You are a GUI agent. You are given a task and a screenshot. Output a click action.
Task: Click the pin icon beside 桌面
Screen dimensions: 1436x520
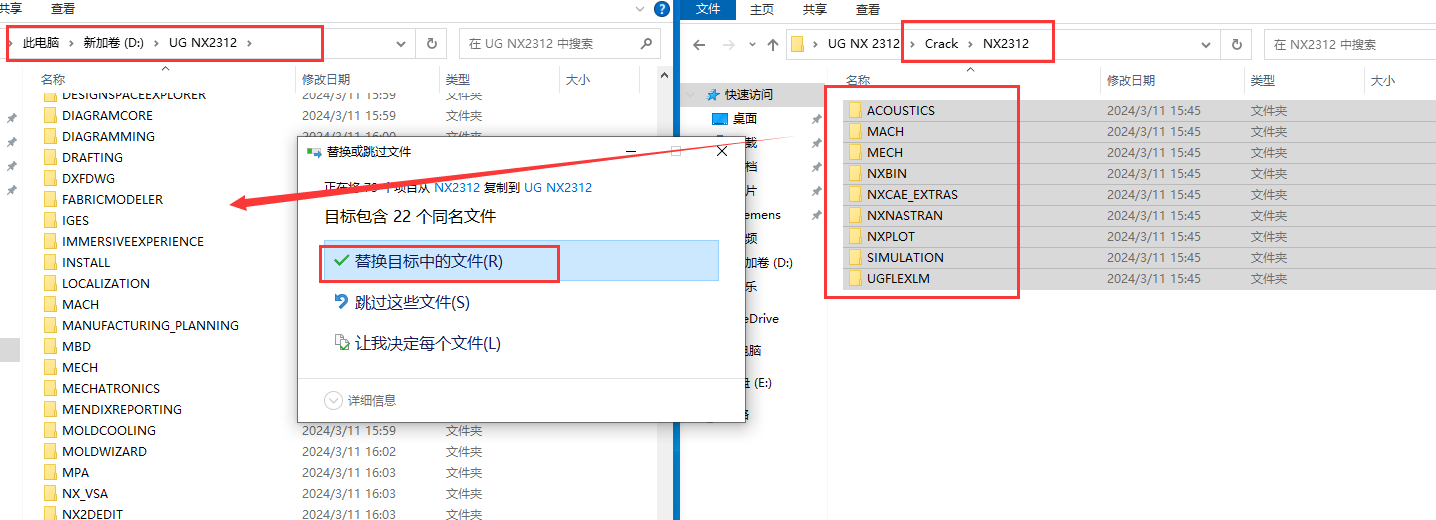point(816,119)
